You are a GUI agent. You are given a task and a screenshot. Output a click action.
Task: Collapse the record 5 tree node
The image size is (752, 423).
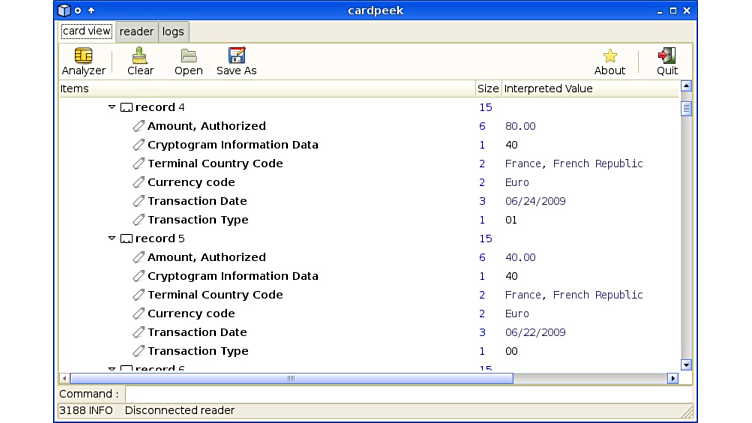click(x=112, y=238)
